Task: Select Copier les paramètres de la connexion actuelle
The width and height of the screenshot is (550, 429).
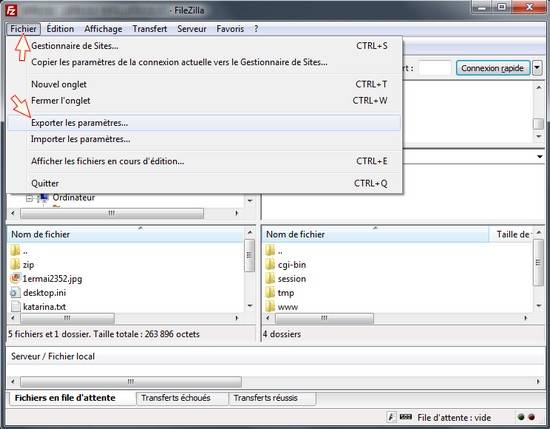Action: (204, 62)
